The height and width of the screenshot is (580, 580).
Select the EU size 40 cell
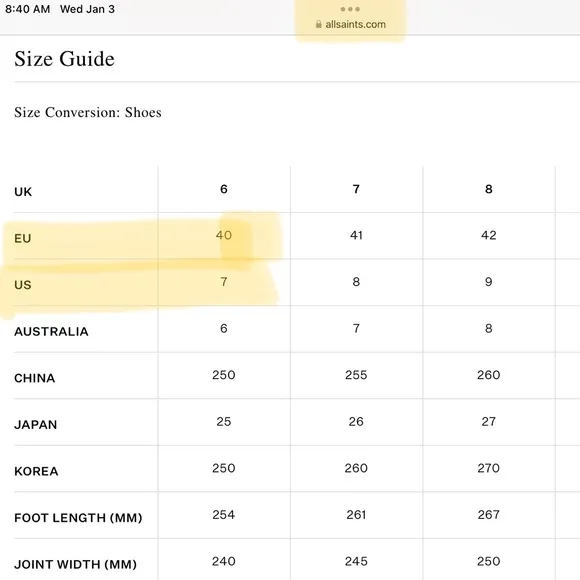pyautogui.click(x=224, y=235)
